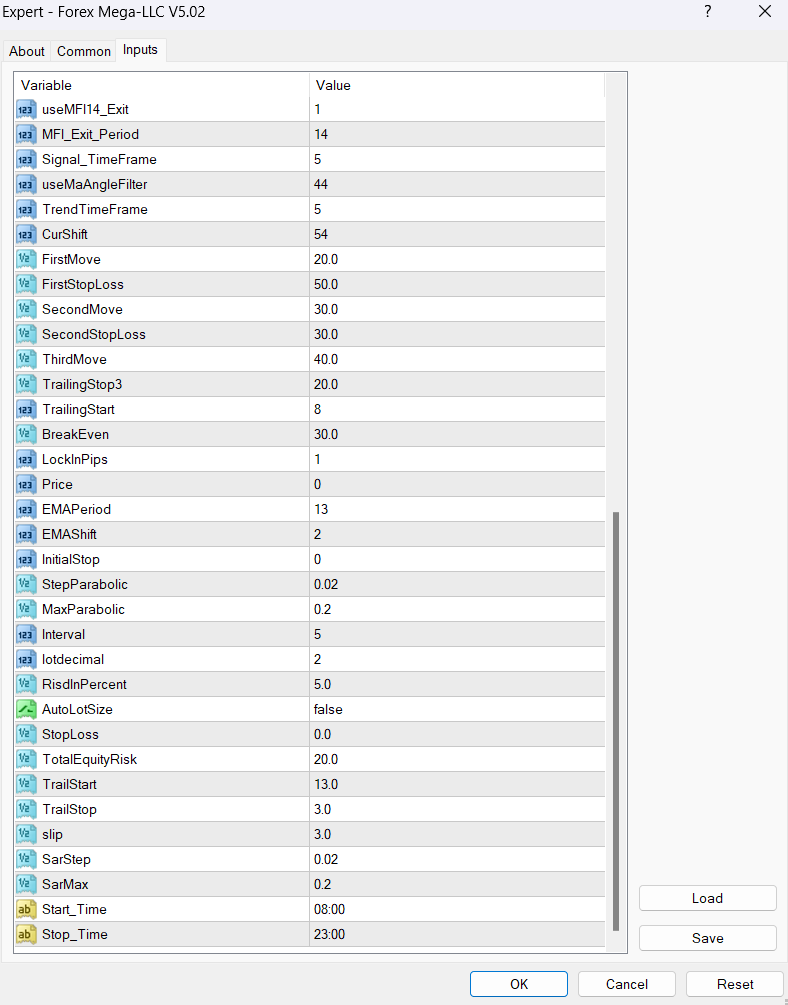Image resolution: width=788 pixels, height=1005 pixels.
Task: Click the double-type icon beside FirstMove
Action: tap(26, 260)
